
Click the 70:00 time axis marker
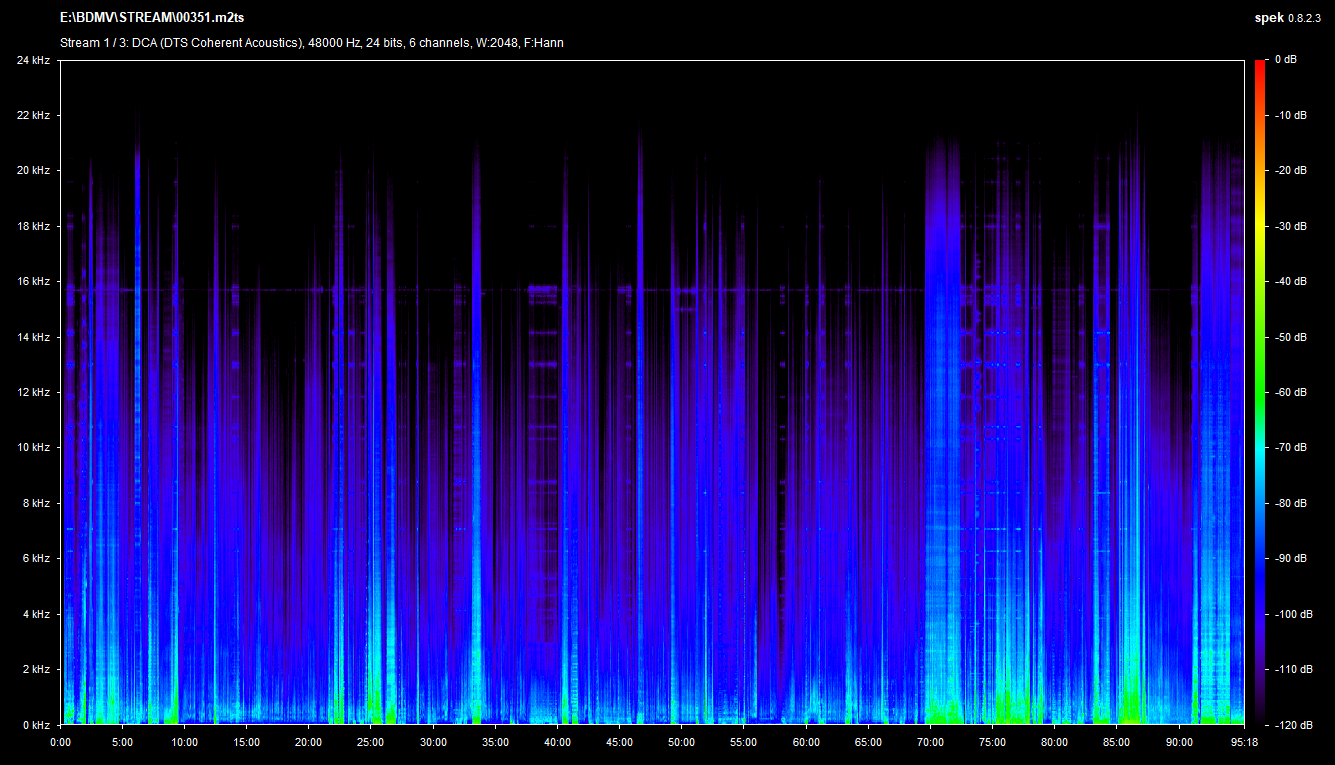tap(930, 742)
